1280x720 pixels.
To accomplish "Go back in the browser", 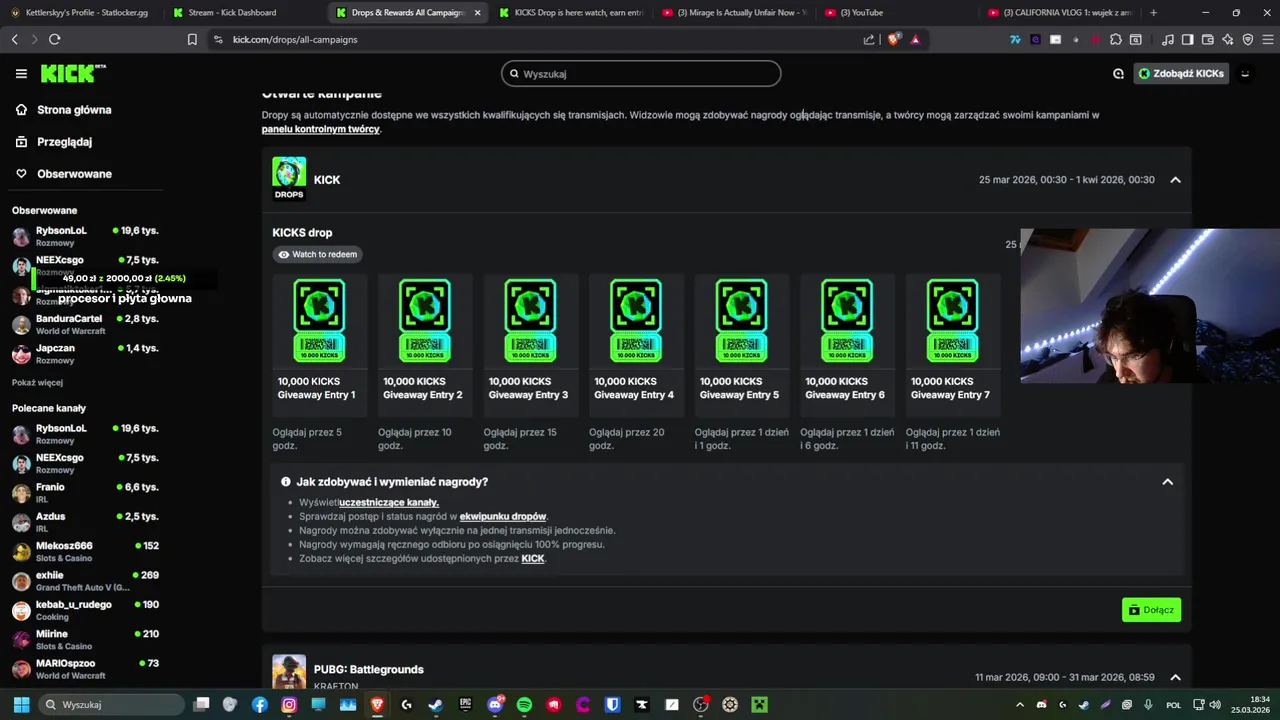I will pos(14,39).
